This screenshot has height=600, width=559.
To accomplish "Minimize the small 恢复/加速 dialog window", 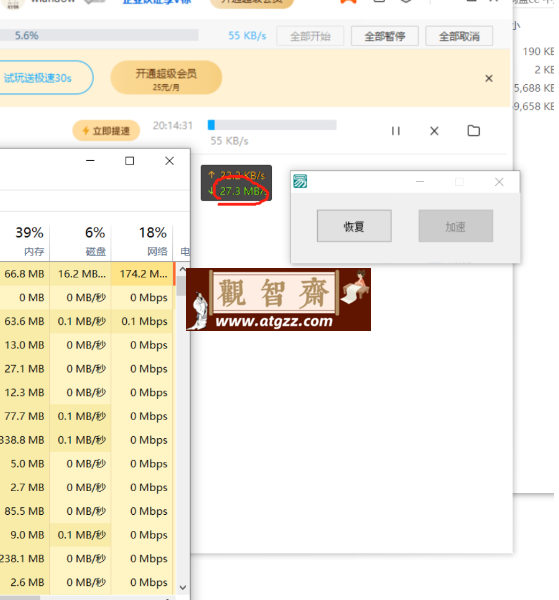I will click(420, 182).
